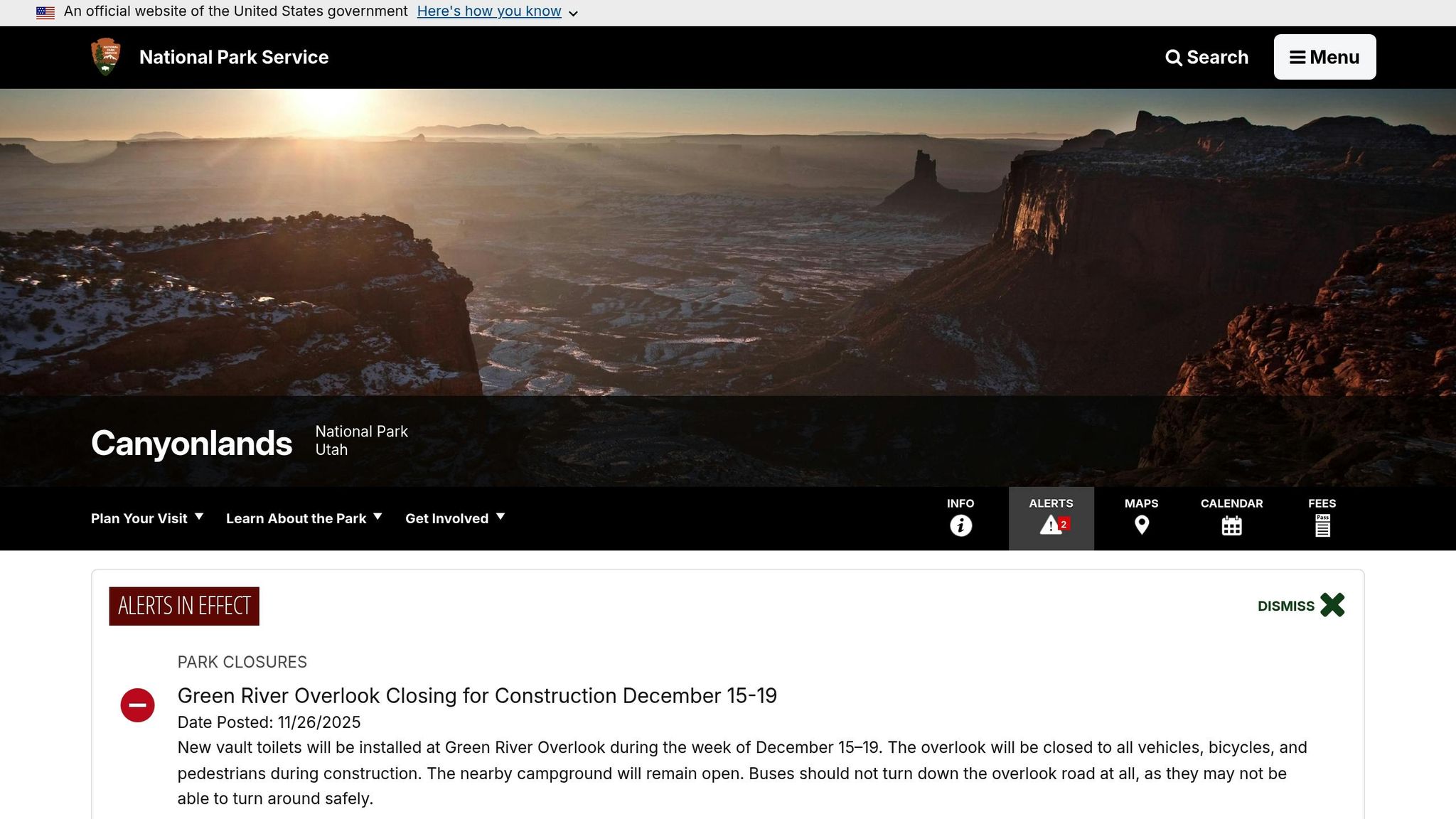Expand the Plan Your Visit dropdown

[147, 518]
